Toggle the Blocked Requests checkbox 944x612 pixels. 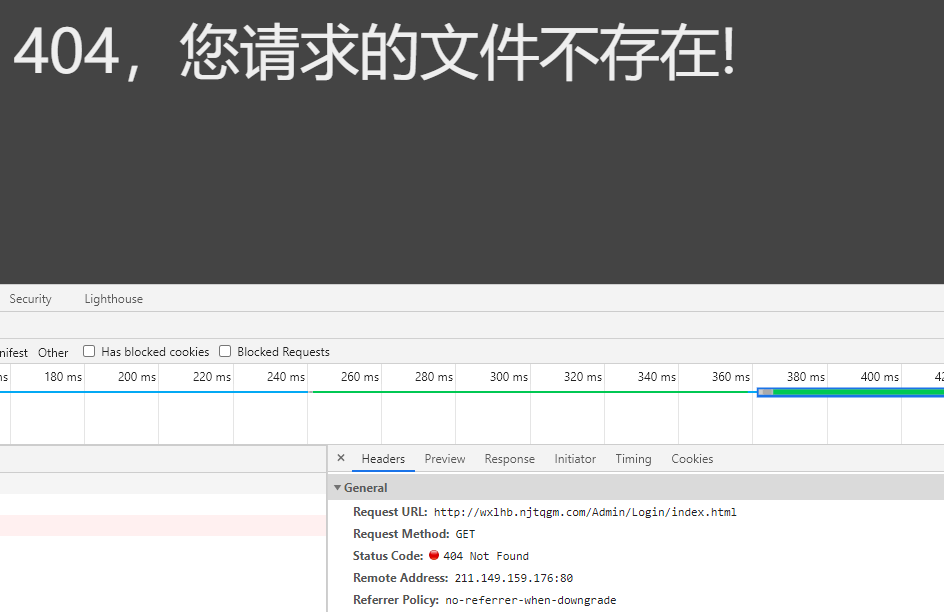tap(225, 351)
